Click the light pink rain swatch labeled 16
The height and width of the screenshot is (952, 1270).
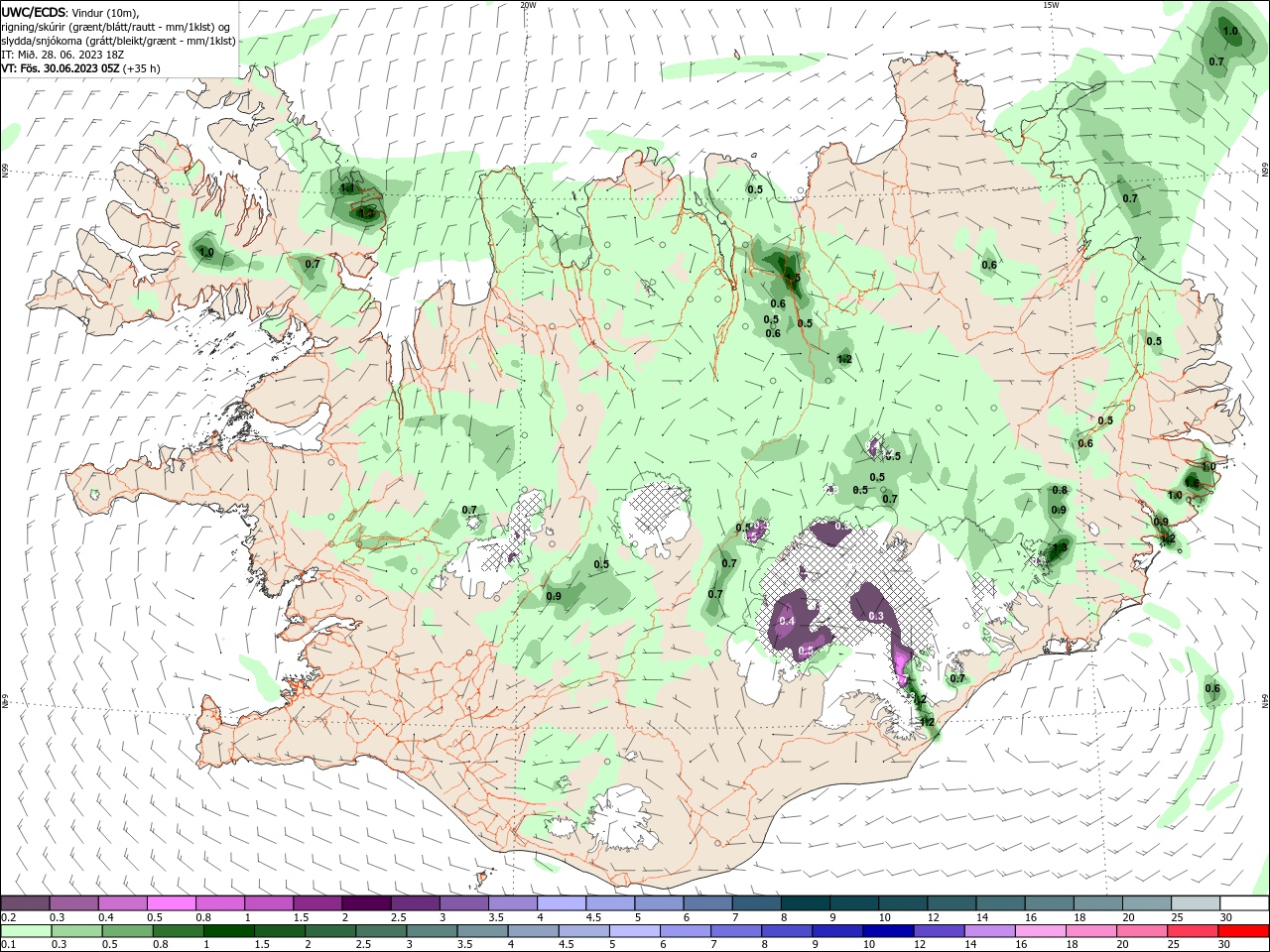[x=1039, y=931]
